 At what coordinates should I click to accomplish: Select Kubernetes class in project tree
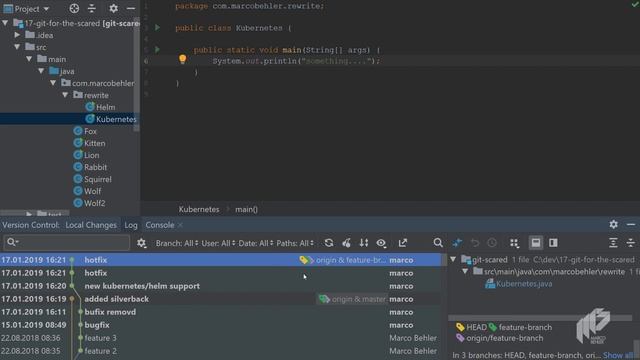tap(116, 119)
